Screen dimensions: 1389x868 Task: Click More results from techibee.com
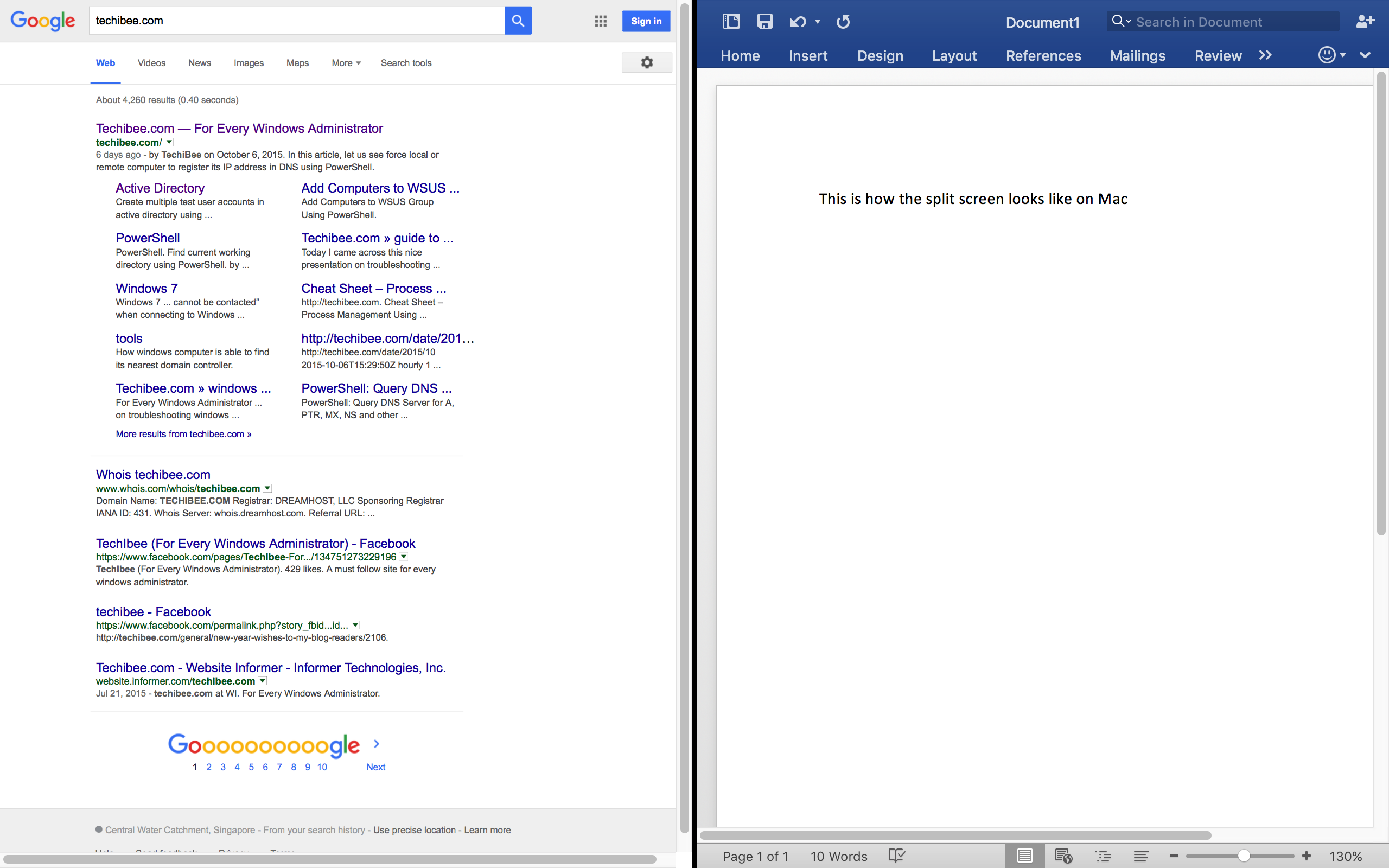pyautogui.click(x=184, y=434)
